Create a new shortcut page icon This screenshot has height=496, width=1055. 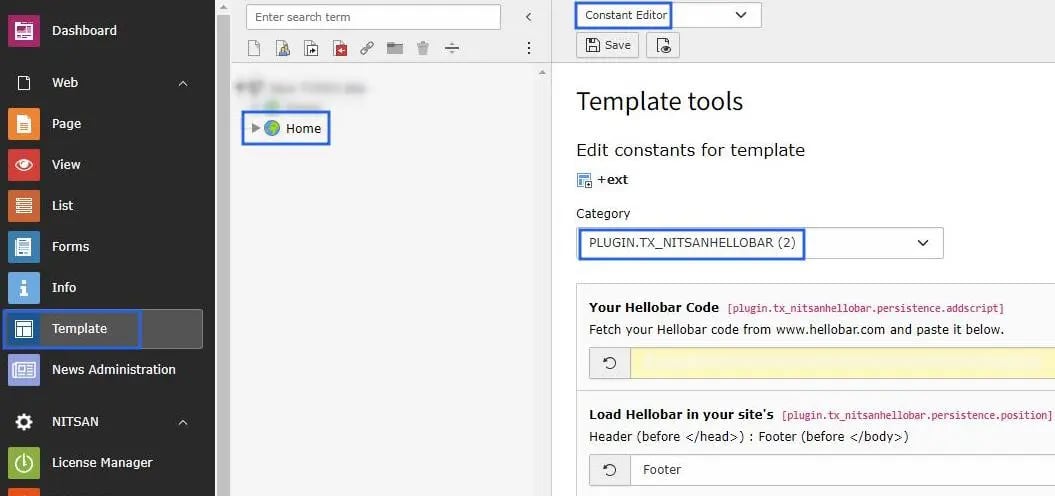[311, 48]
